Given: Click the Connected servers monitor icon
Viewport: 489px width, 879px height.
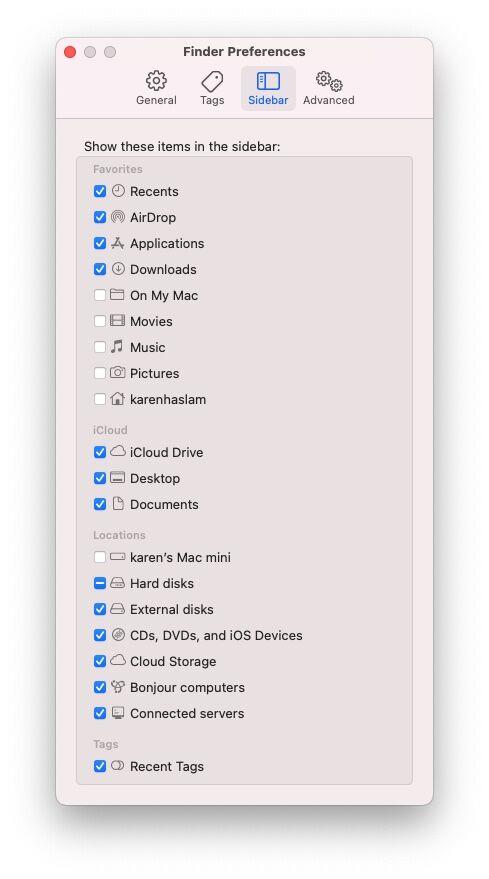Looking at the screenshot, I should 118,713.
